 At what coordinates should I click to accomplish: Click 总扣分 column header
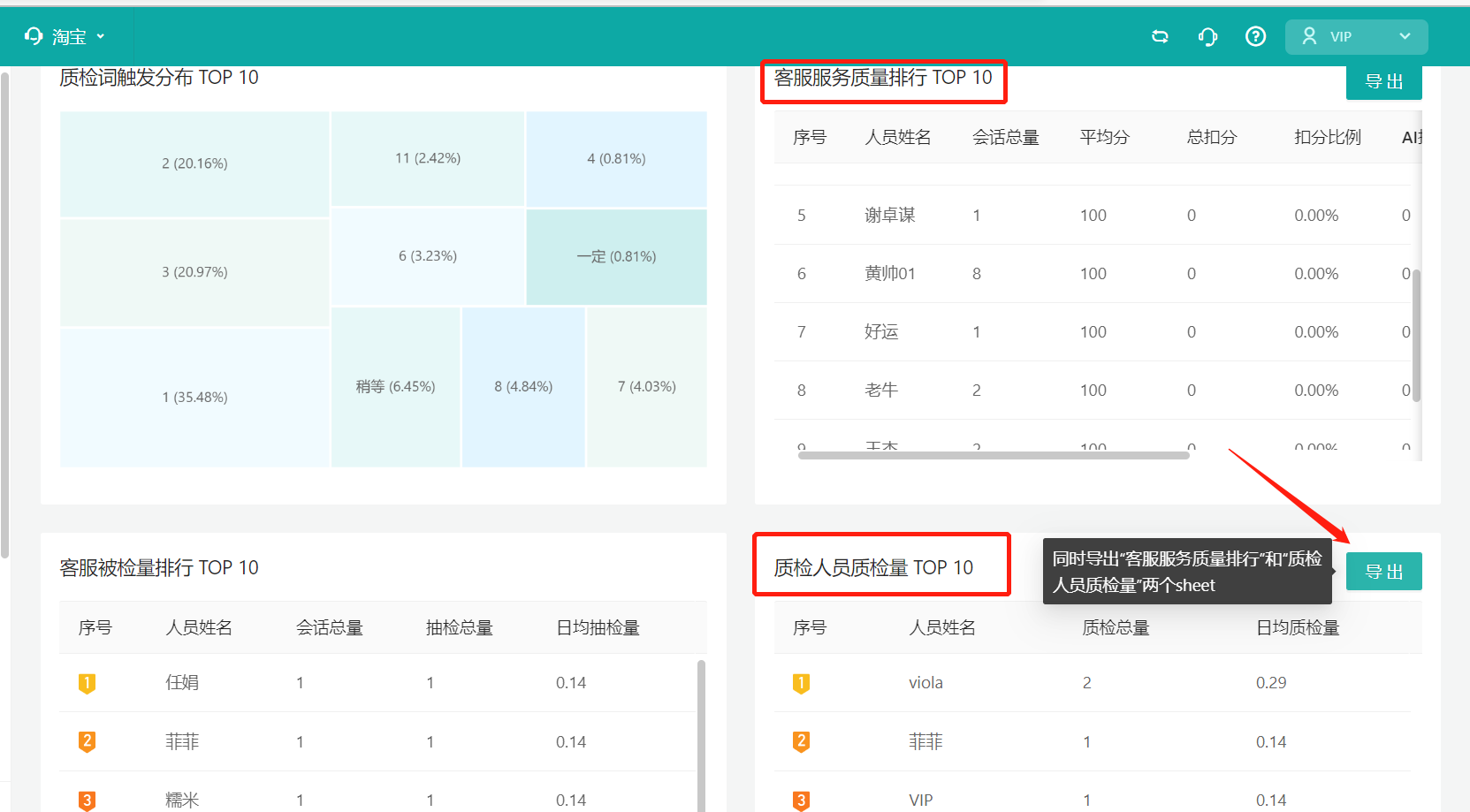[x=1212, y=137]
